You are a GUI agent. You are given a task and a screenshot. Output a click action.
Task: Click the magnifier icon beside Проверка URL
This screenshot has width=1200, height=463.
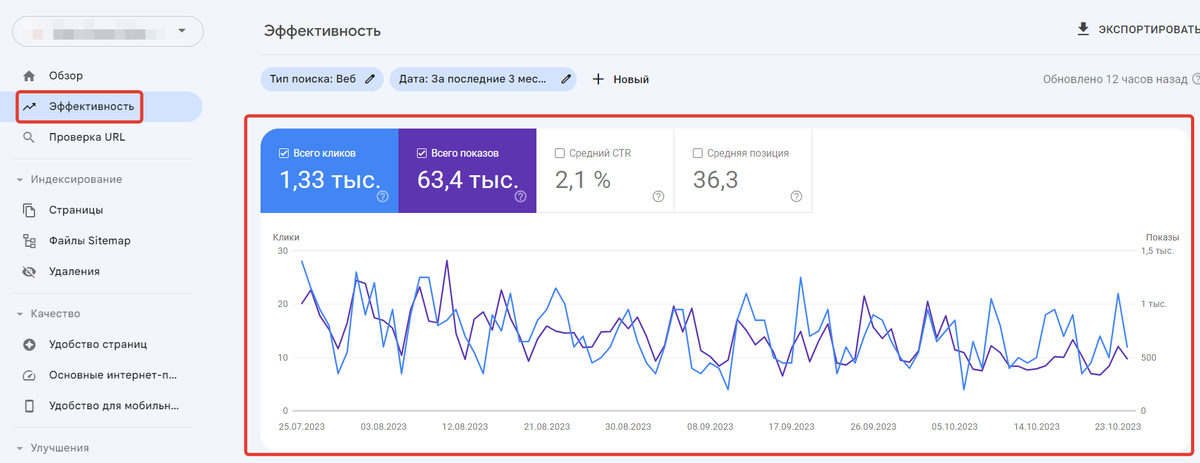(x=29, y=137)
